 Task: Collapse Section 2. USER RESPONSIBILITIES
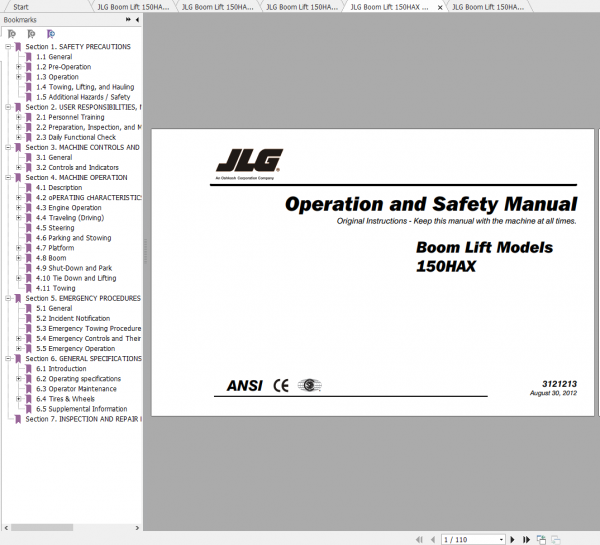(x=8, y=107)
